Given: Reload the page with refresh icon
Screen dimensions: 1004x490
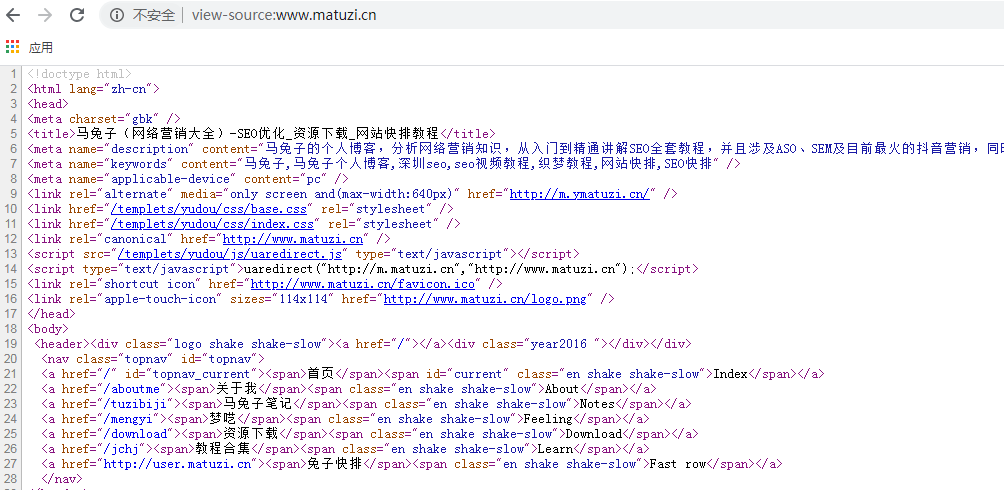Looking at the screenshot, I should pos(77,15).
